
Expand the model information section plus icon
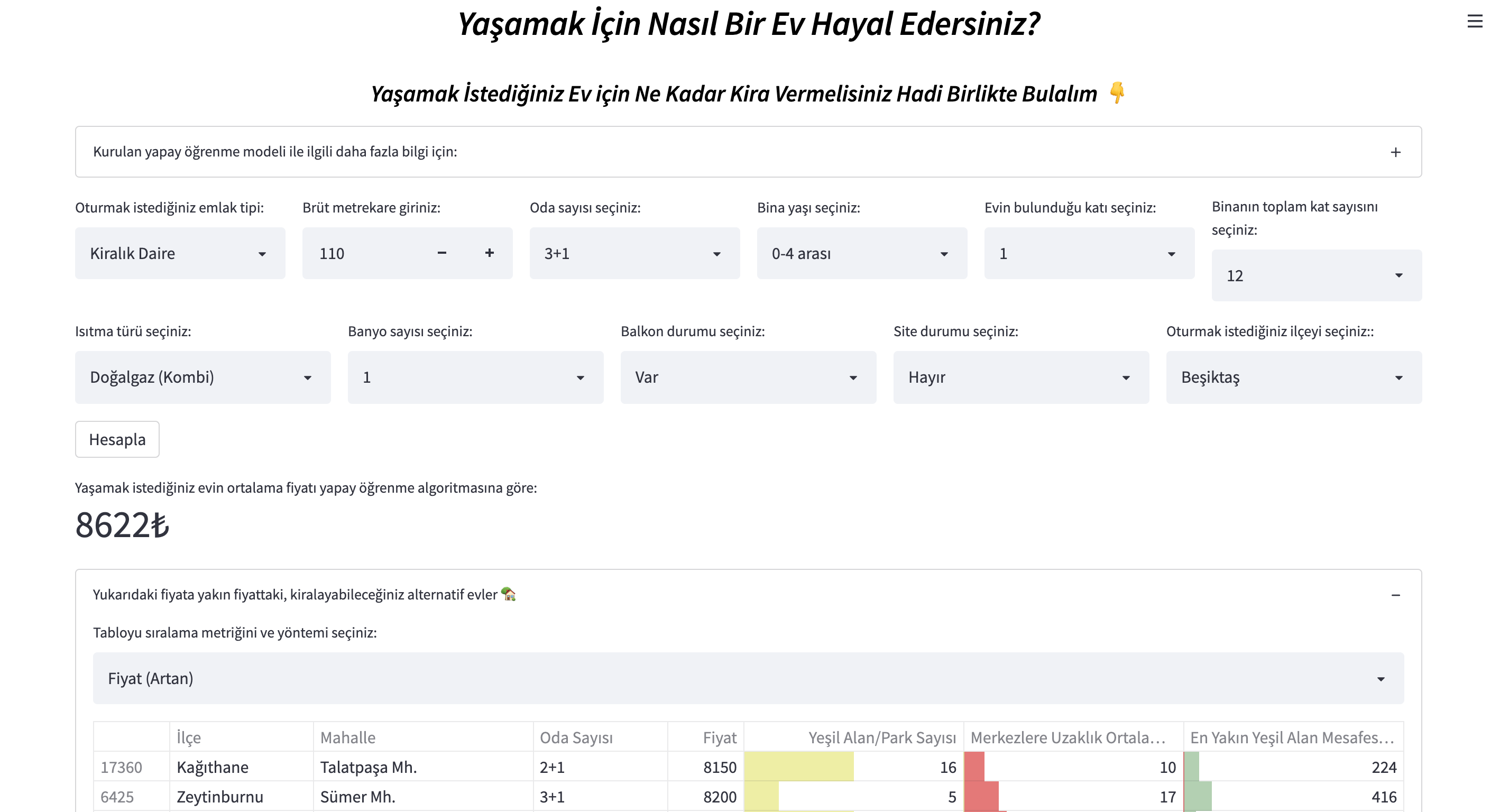[1395, 152]
